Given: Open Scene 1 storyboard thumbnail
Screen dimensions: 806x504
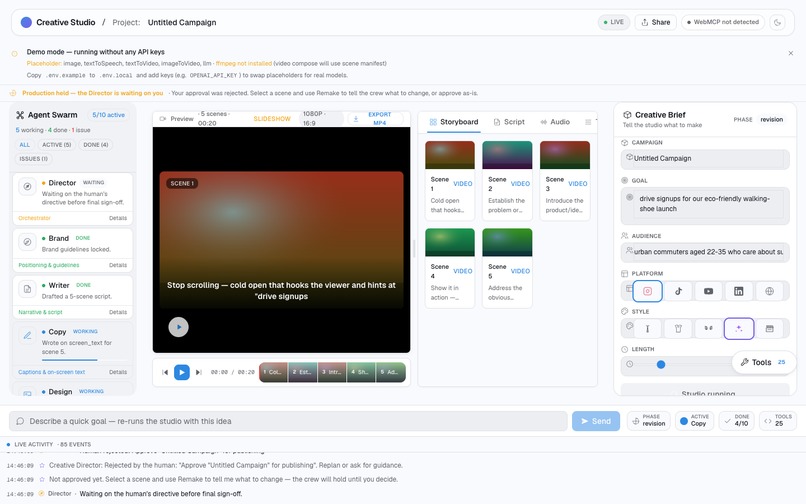Looking at the screenshot, I should pyautogui.click(x=450, y=155).
